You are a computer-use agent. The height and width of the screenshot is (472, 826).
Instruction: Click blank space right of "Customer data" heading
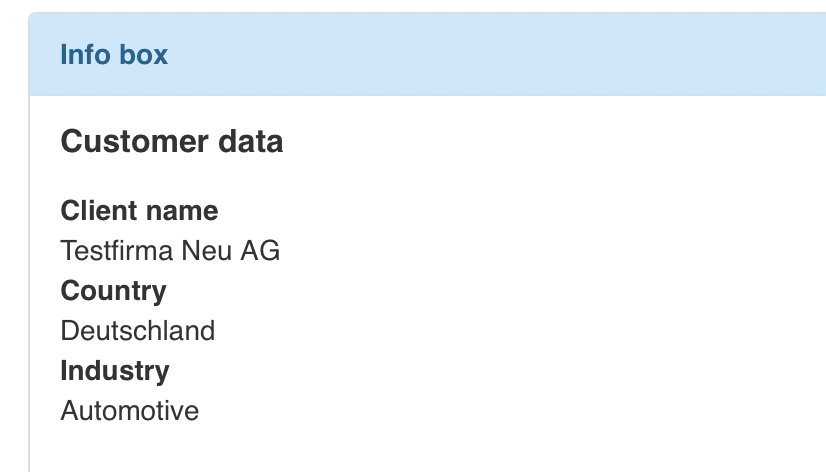[x=550, y=142]
